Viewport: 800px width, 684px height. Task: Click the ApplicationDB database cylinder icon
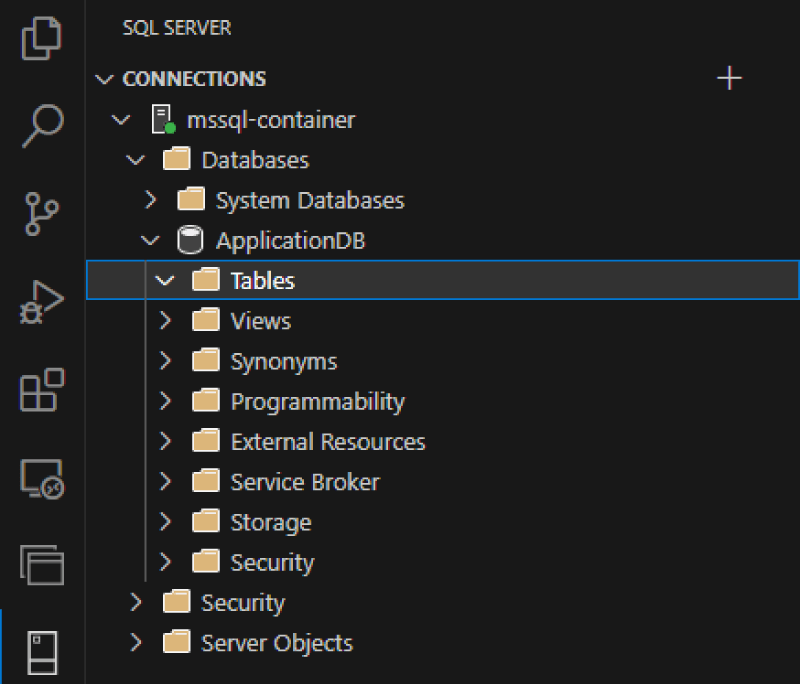190,241
